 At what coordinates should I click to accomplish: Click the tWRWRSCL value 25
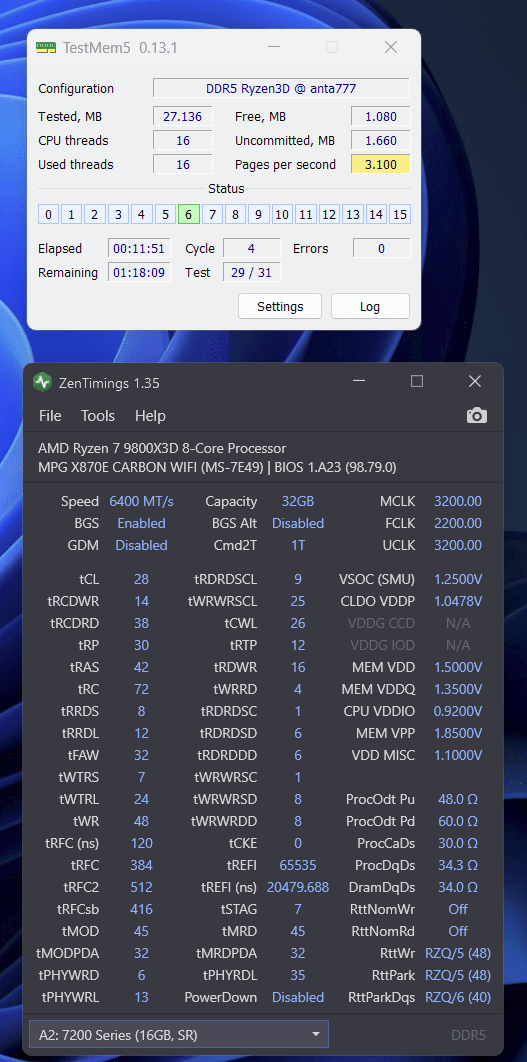pyautogui.click(x=298, y=601)
